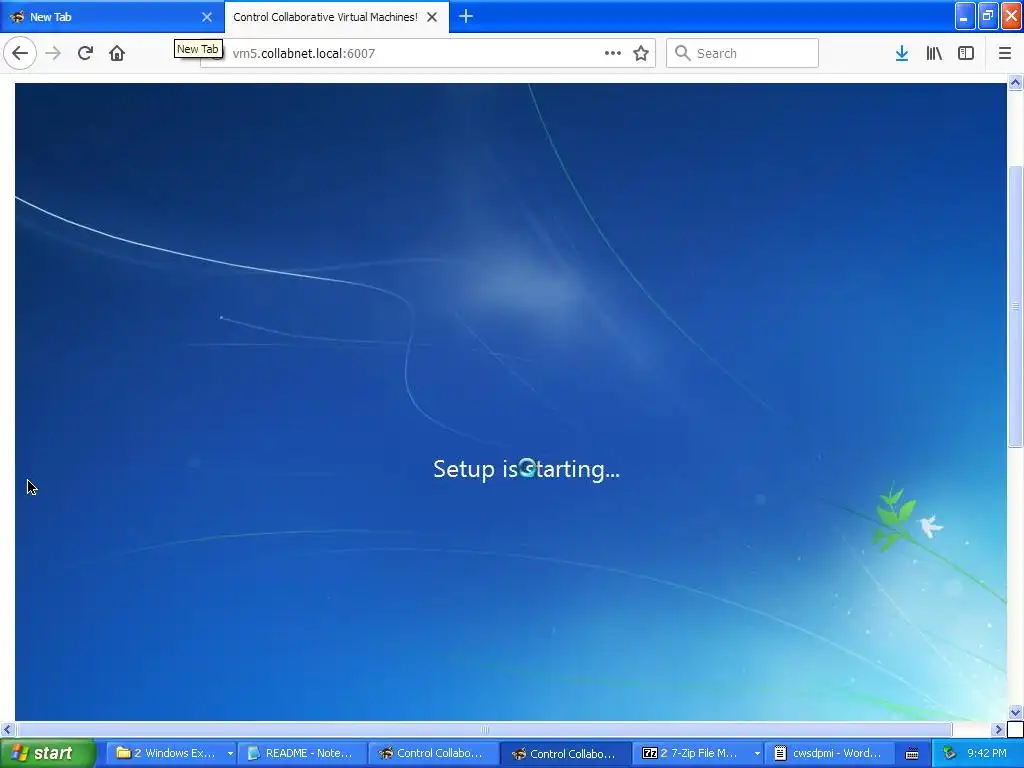Click the on-screen keyboard taskbar icon
1024x768 pixels.
coord(912,754)
